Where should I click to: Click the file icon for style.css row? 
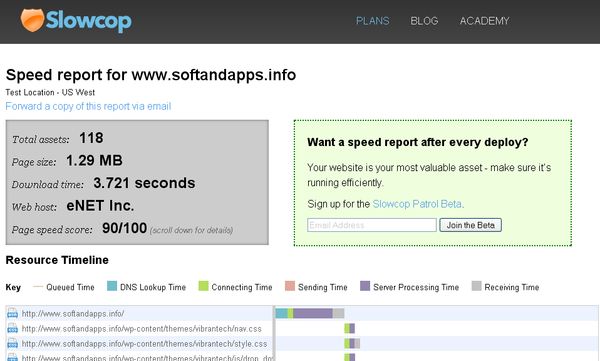(12, 344)
